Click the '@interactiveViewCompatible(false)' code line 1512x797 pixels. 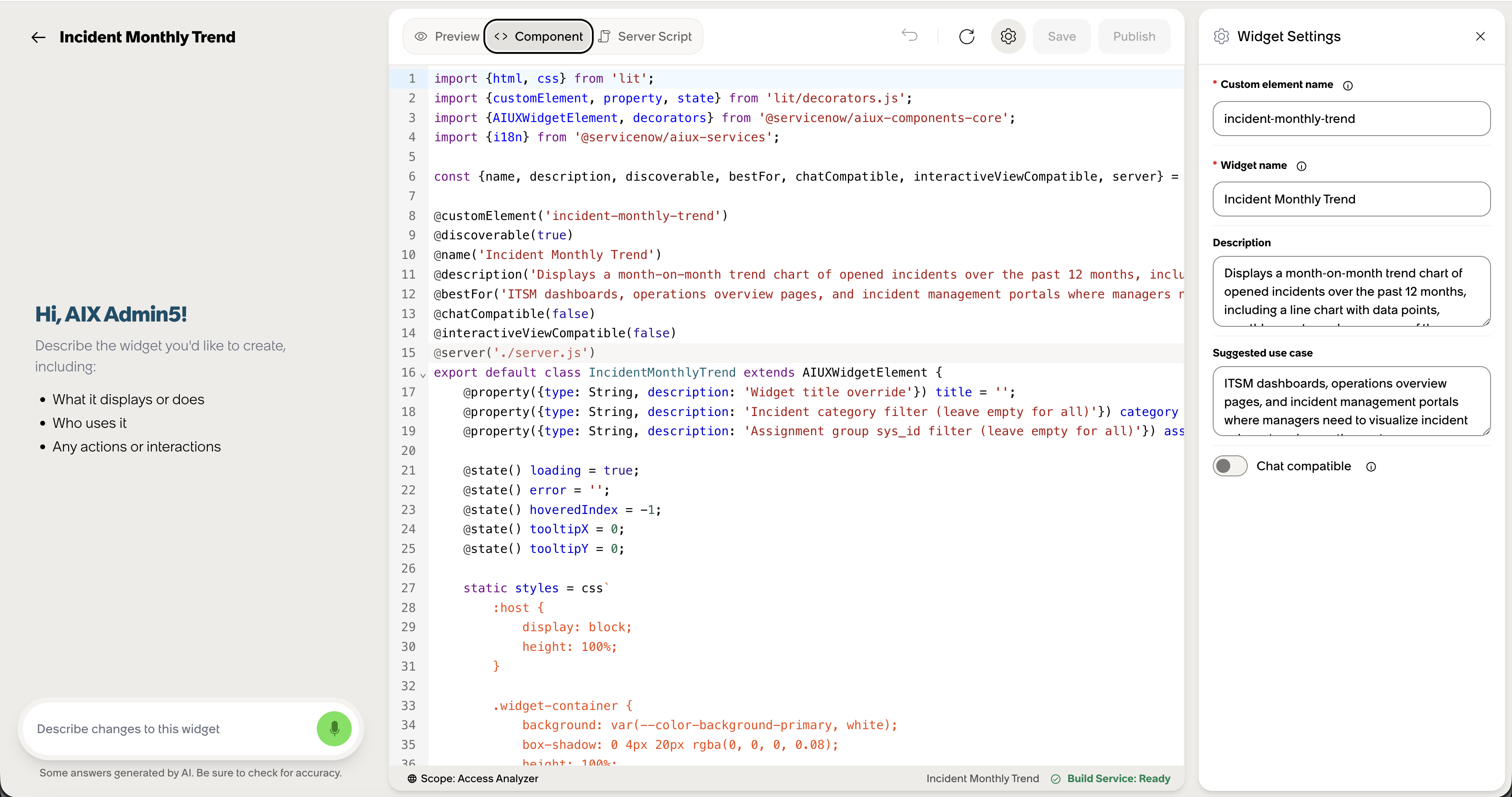[555, 333]
